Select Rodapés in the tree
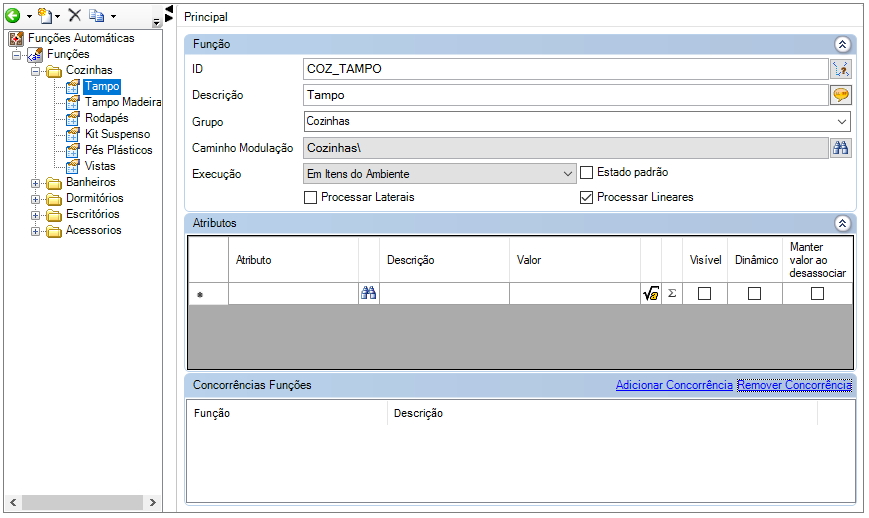869x518 pixels. coord(106,118)
